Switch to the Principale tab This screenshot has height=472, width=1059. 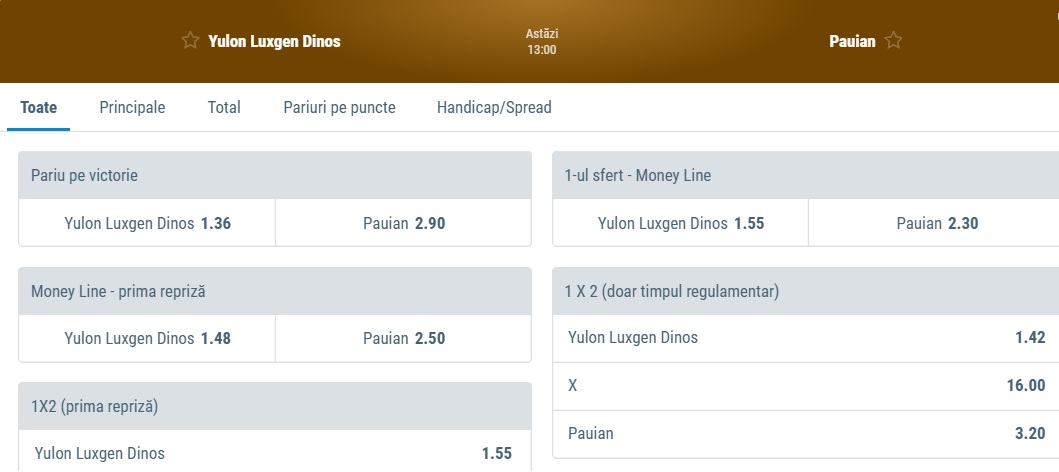[x=132, y=108]
